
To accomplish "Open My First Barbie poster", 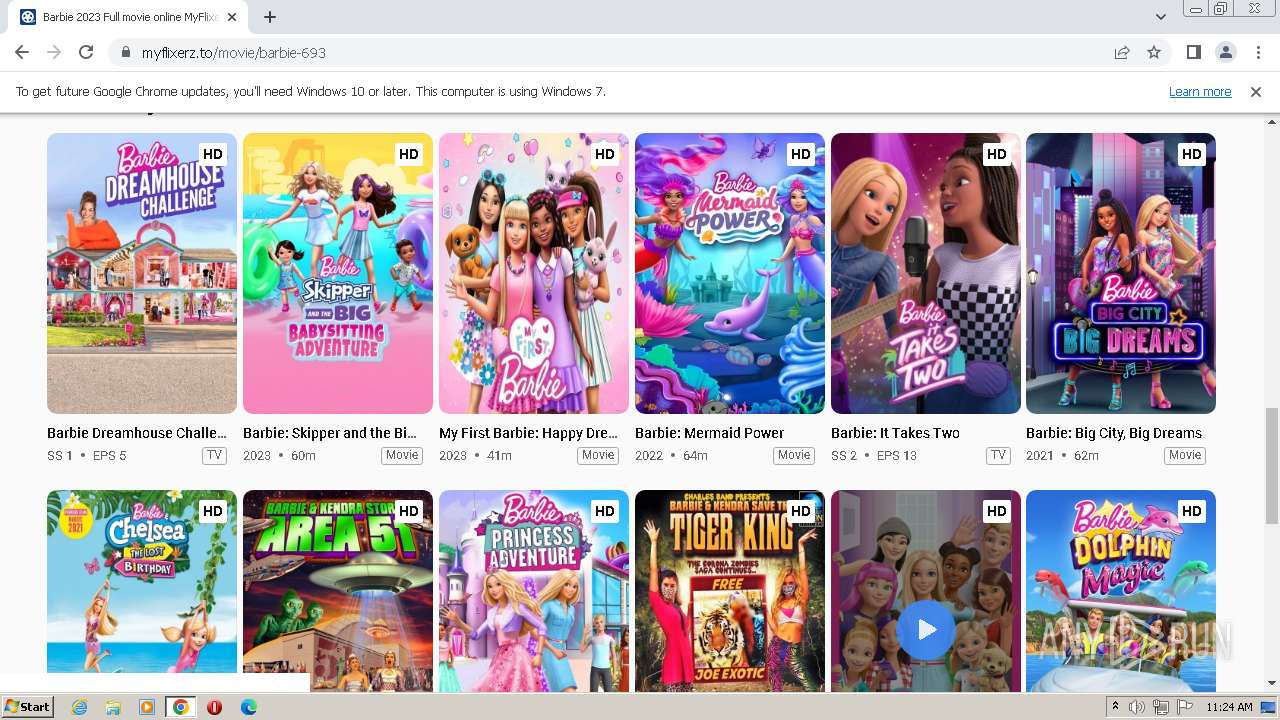I will [x=534, y=273].
